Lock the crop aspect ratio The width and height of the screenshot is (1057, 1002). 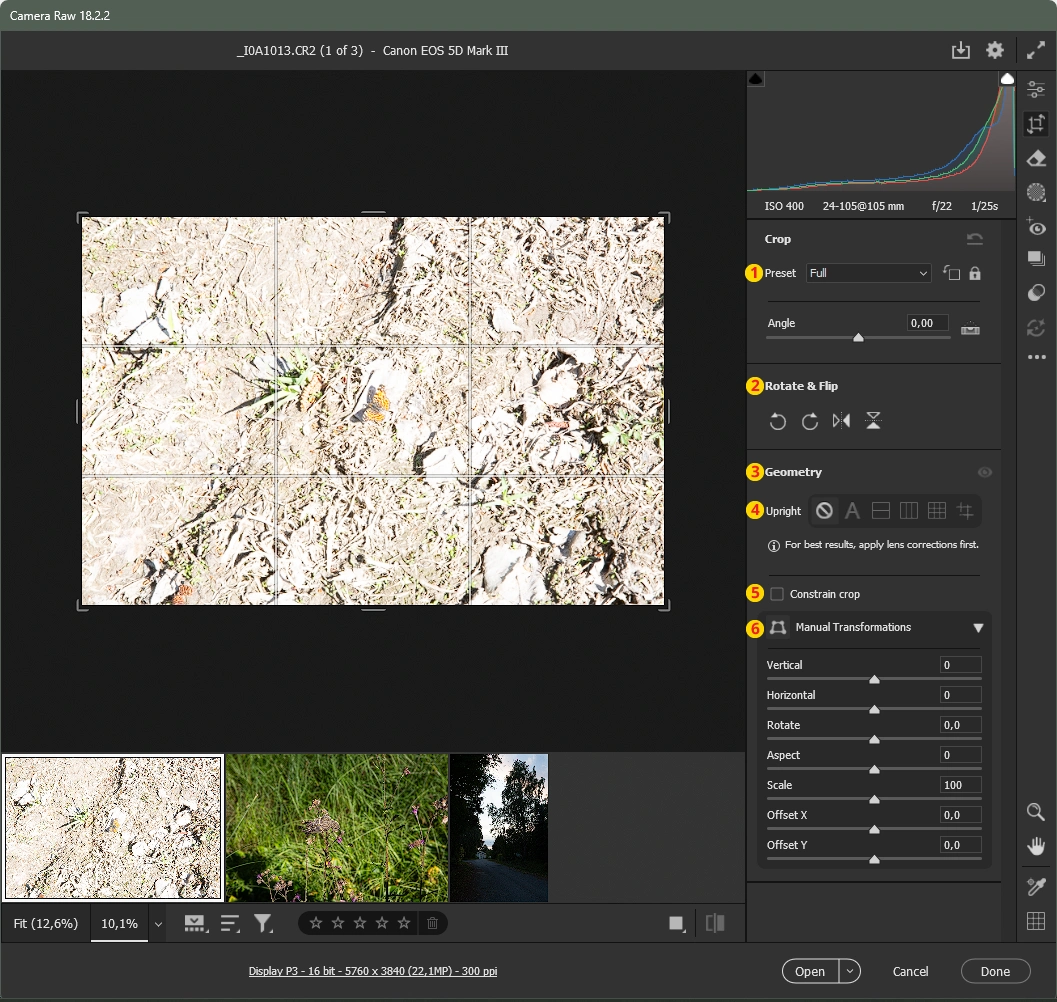pyautogui.click(x=974, y=272)
